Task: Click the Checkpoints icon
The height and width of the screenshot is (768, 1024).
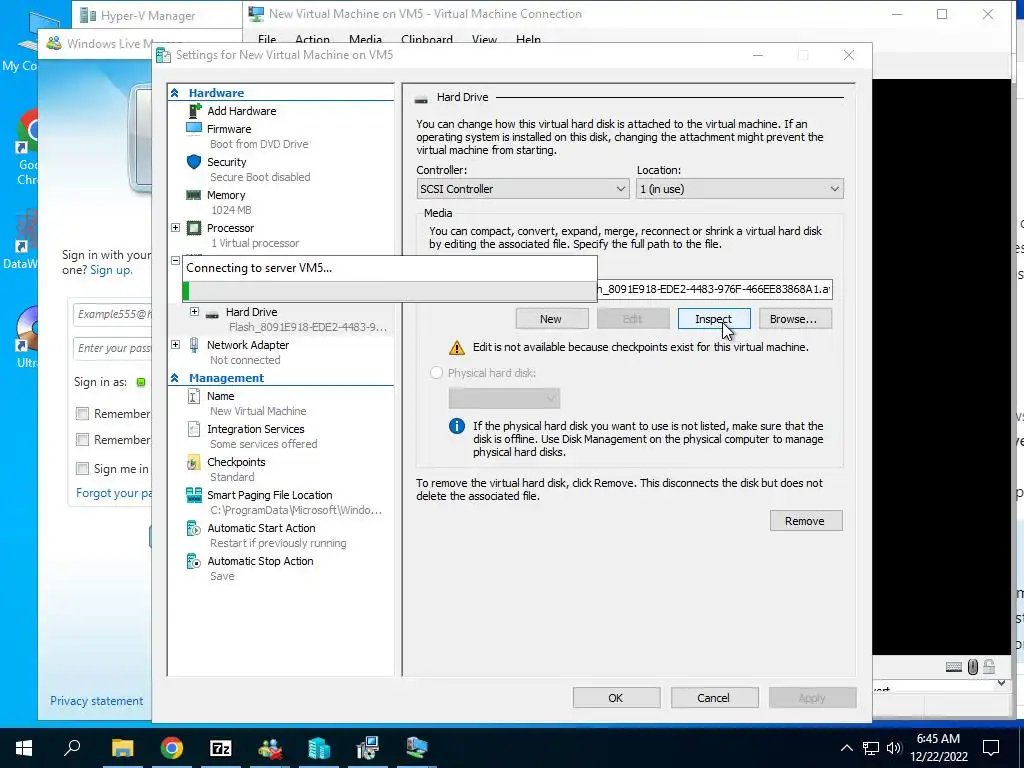Action: tap(194, 462)
